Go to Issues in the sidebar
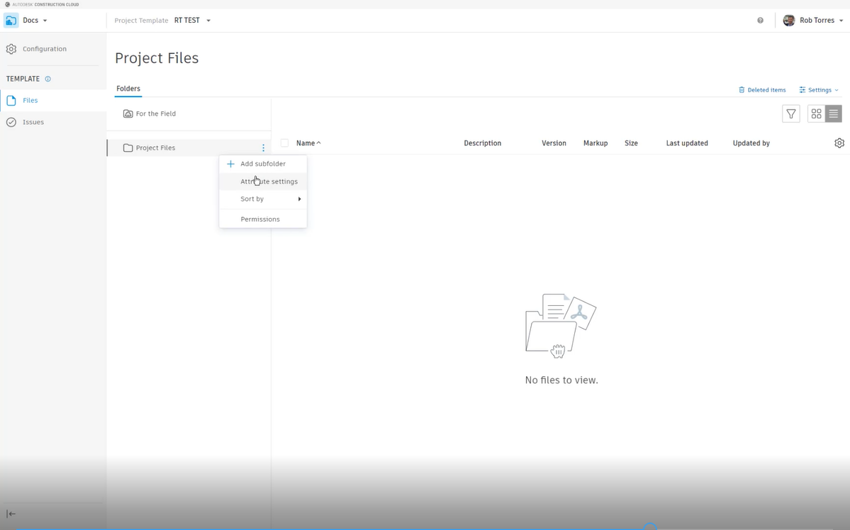850x530 pixels. 53,122
